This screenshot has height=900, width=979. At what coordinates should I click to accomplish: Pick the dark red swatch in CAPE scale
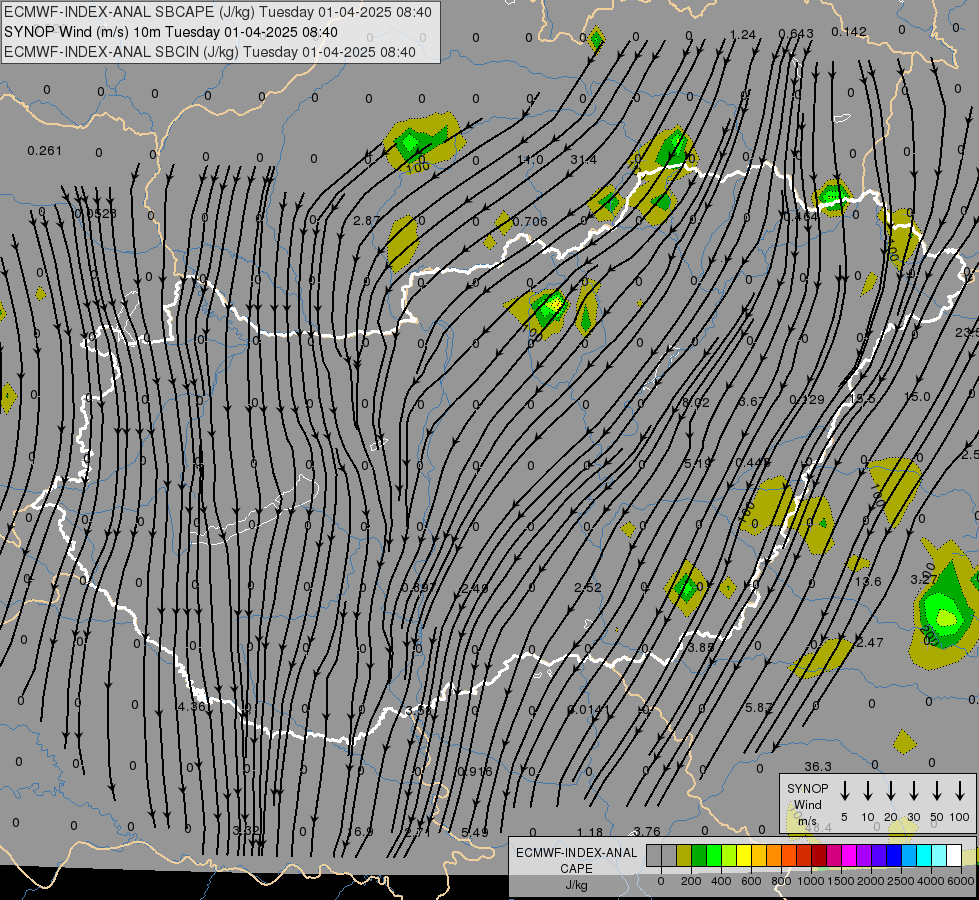click(x=819, y=855)
